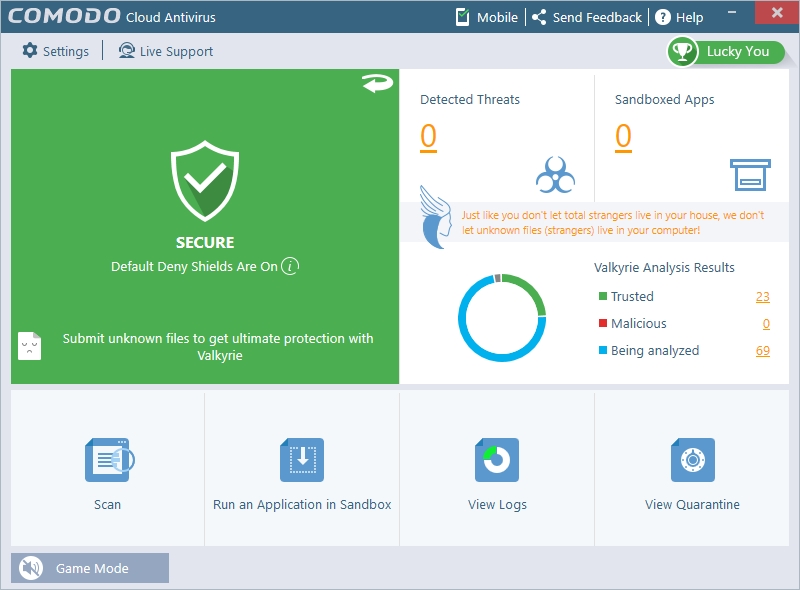This screenshot has width=800, height=590.
Task: Click the SECURE status text
Action: pyautogui.click(x=205, y=242)
